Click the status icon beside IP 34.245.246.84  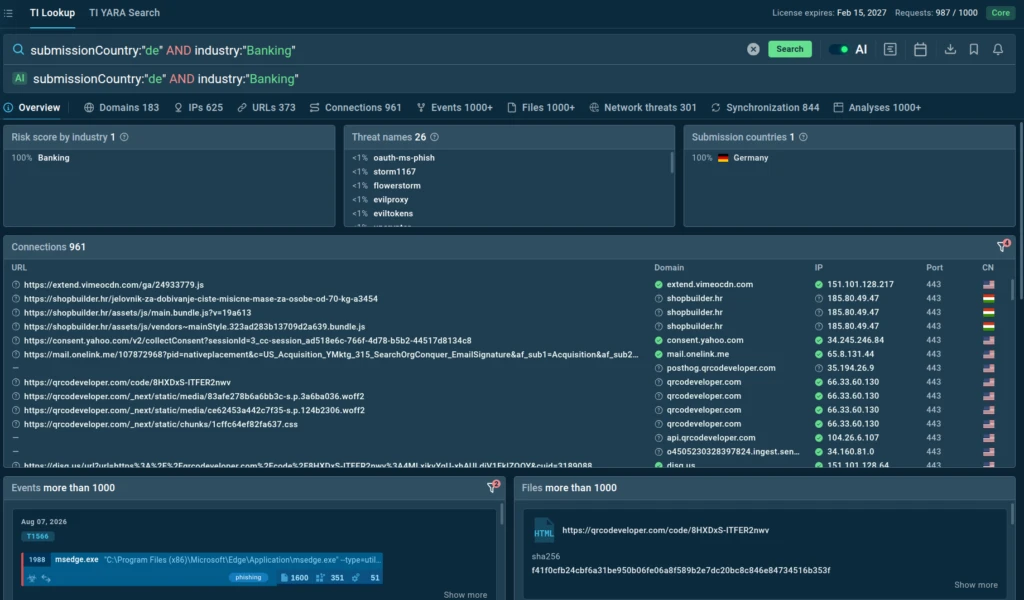click(818, 341)
